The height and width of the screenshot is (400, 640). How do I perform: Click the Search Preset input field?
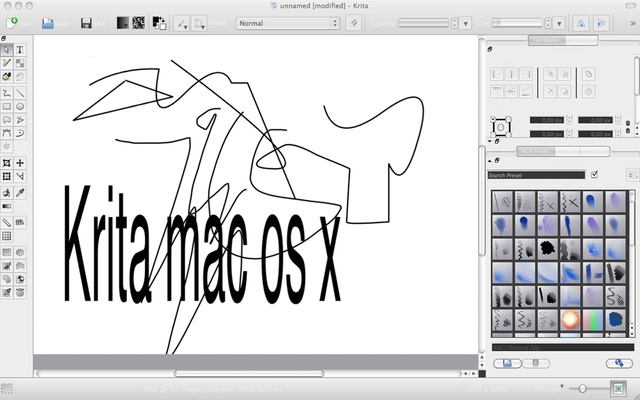click(x=536, y=175)
